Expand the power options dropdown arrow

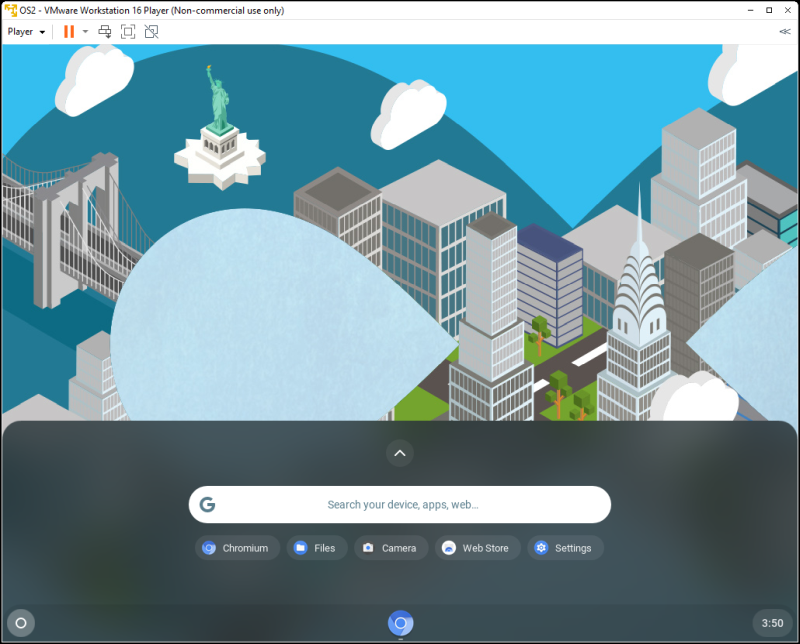85,32
